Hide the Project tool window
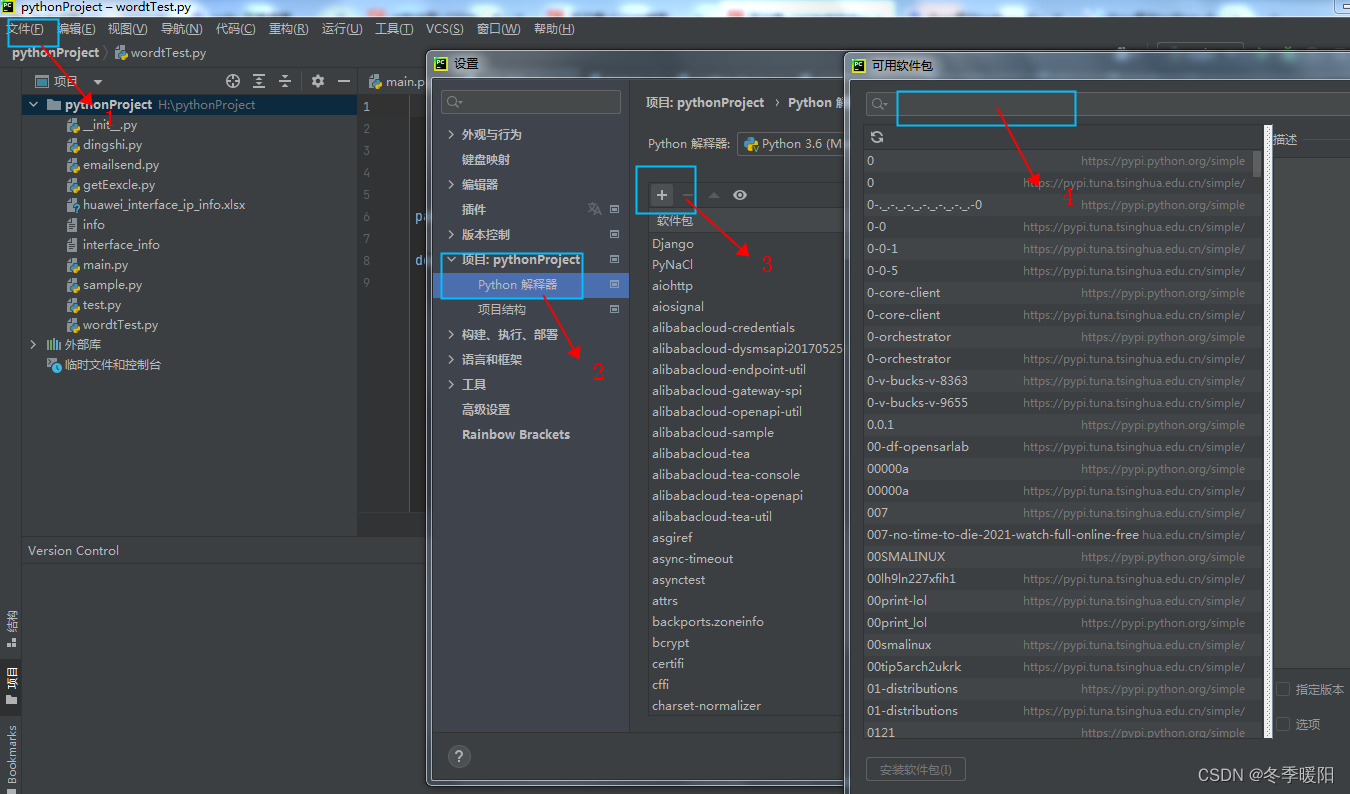The width and height of the screenshot is (1350, 794). [344, 81]
